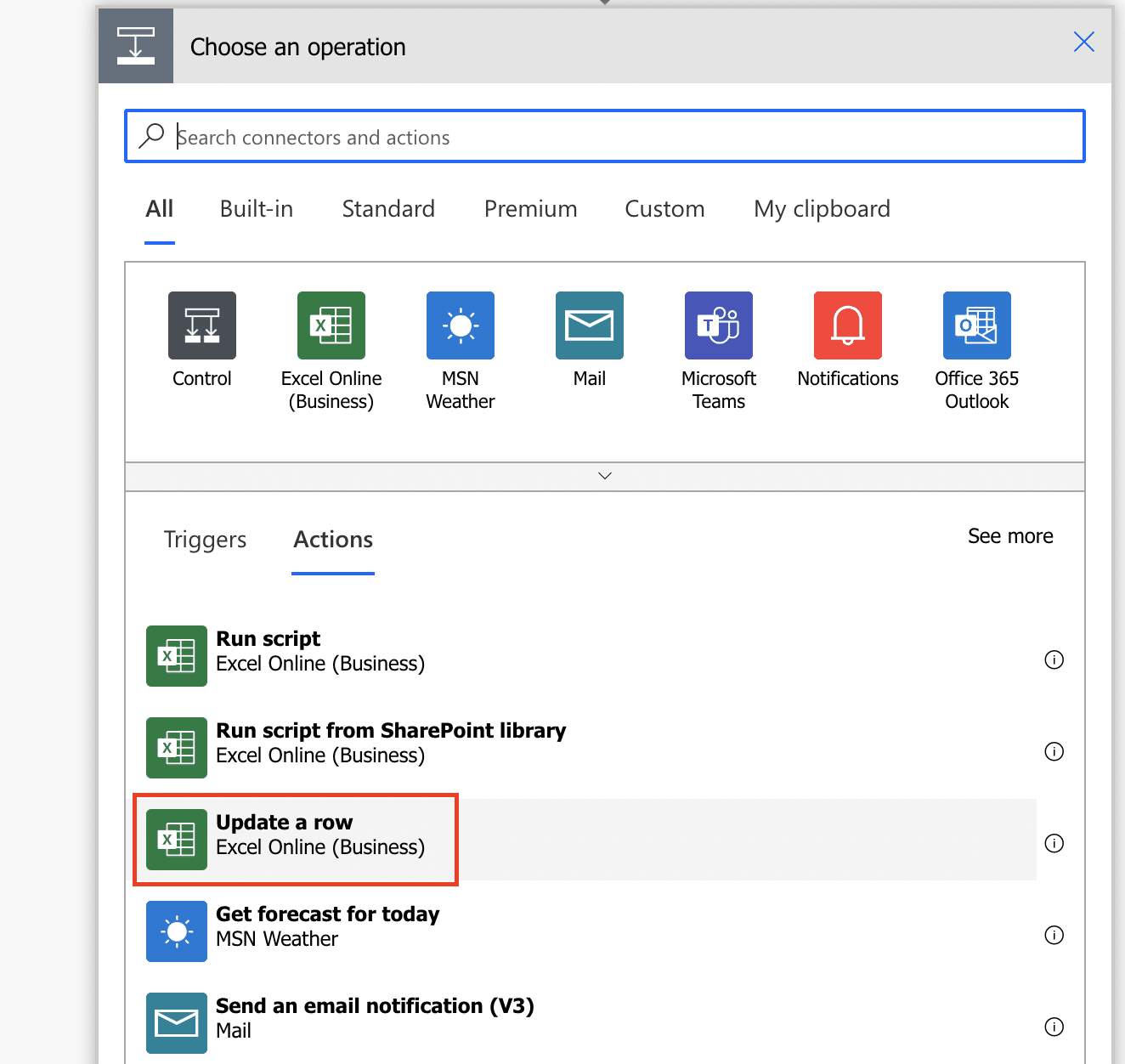Show info for Run script action
Image resolution: width=1125 pixels, height=1064 pixels.
coord(1054,659)
